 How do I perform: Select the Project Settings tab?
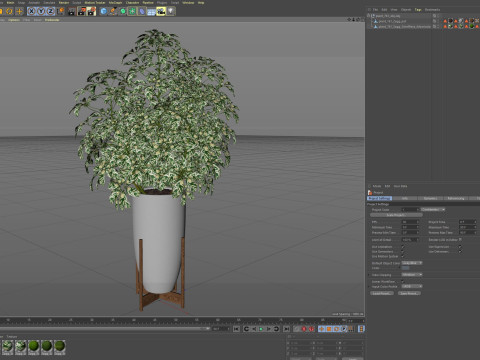tap(379, 198)
